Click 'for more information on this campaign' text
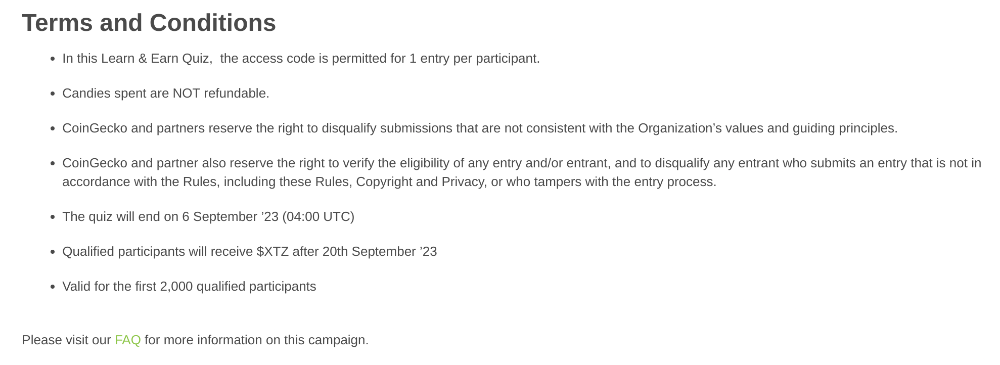The height and width of the screenshot is (365, 1000). click(256, 340)
